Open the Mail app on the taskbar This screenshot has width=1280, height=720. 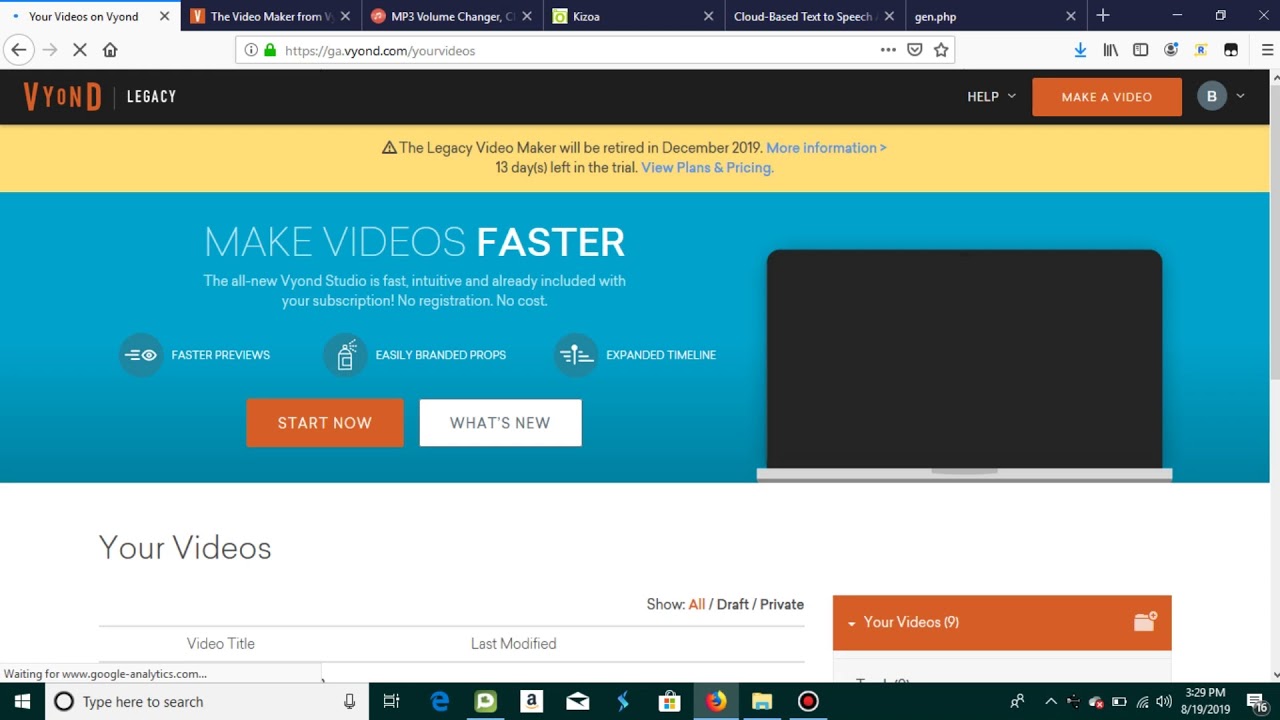[577, 702]
